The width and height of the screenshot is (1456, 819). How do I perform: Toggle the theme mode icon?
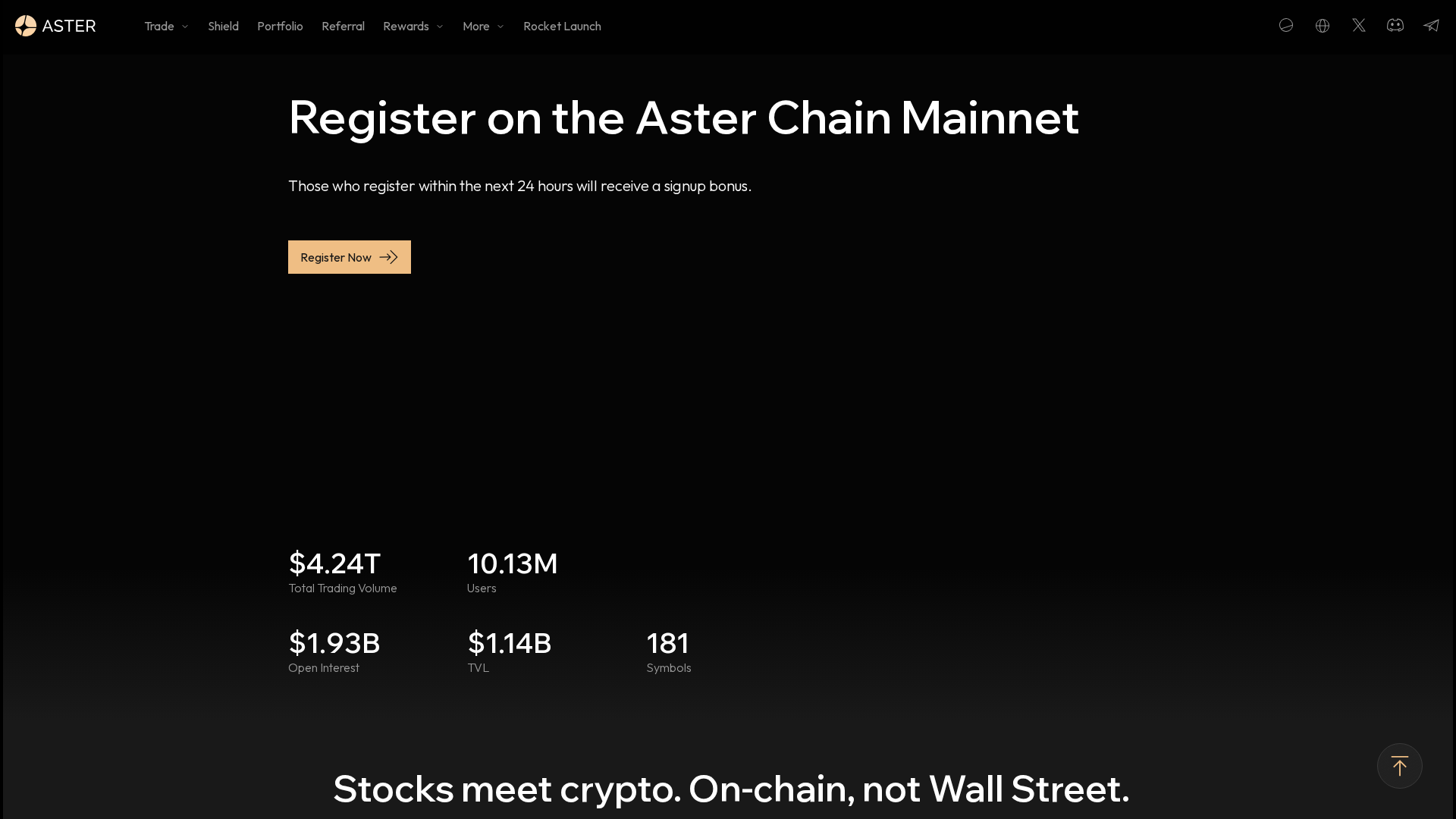pyautogui.click(x=1286, y=25)
